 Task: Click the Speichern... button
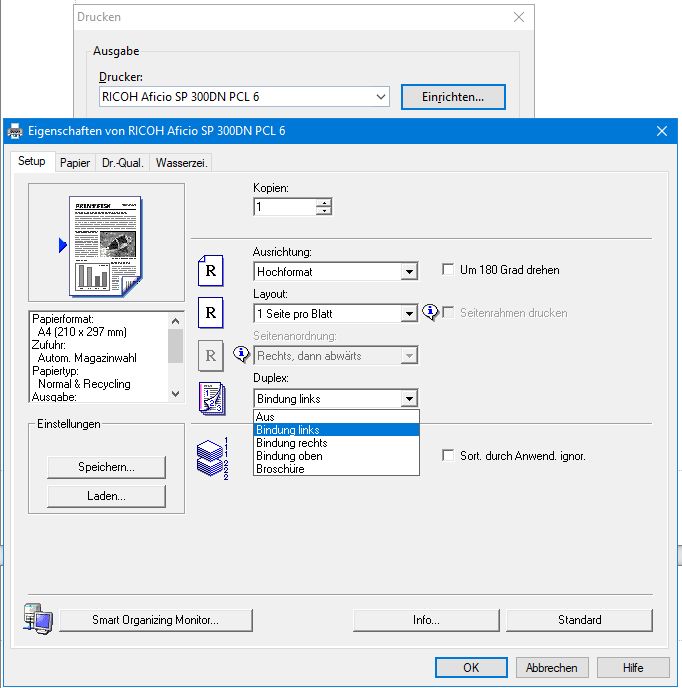pos(106,467)
